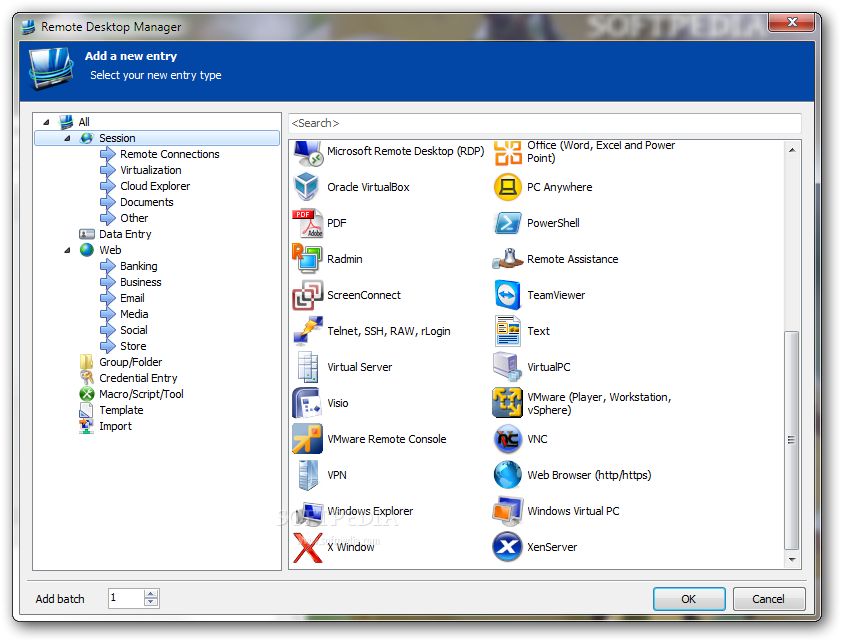Select the Radmin entry icon
The height and width of the screenshot is (642, 842).
coord(307,259)
